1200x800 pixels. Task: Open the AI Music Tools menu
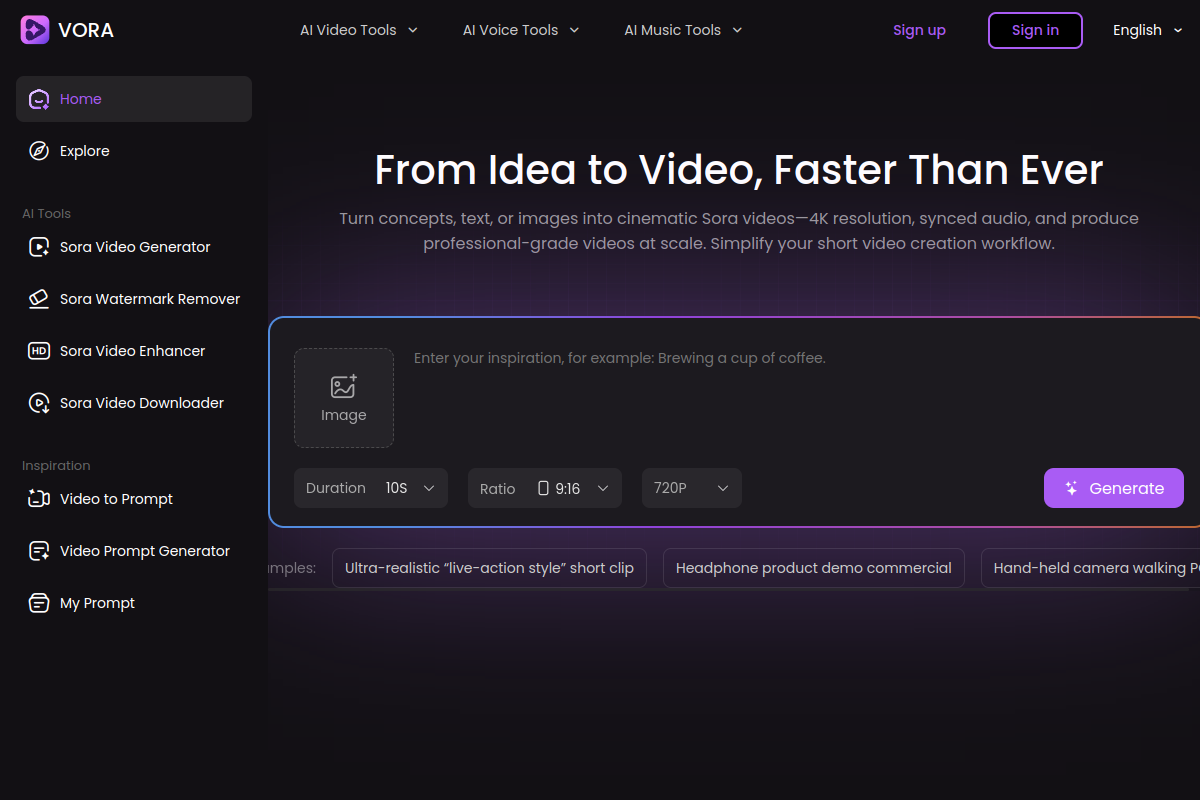click(x=683, y=30)
